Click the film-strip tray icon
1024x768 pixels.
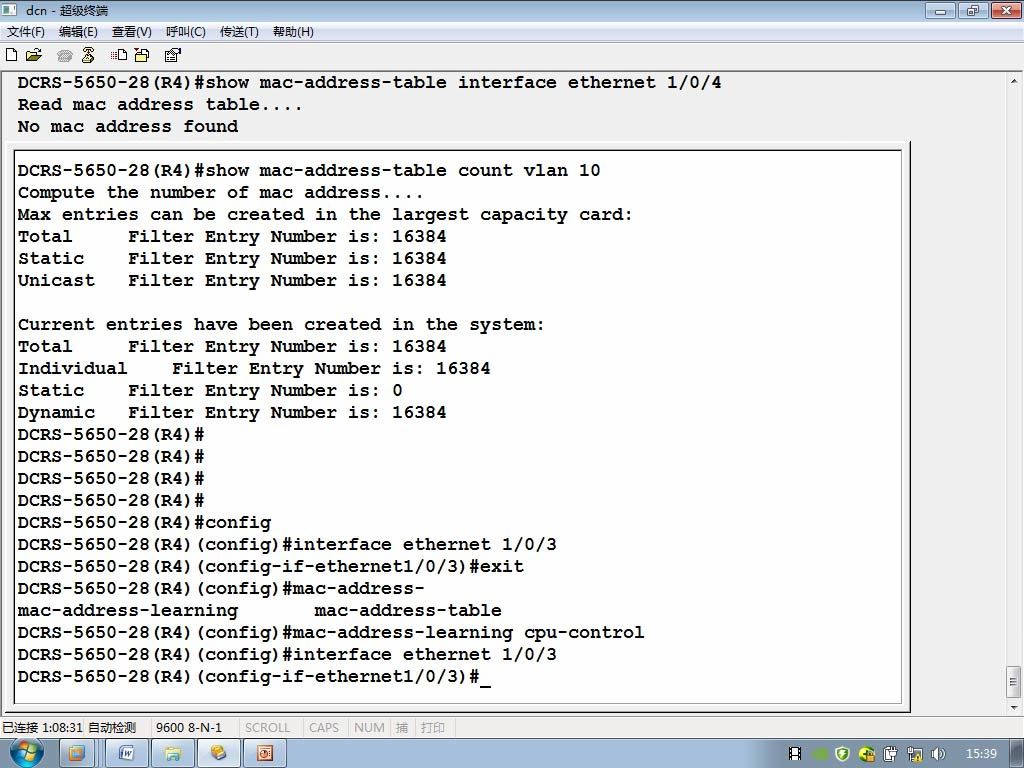tap(795, 754)
